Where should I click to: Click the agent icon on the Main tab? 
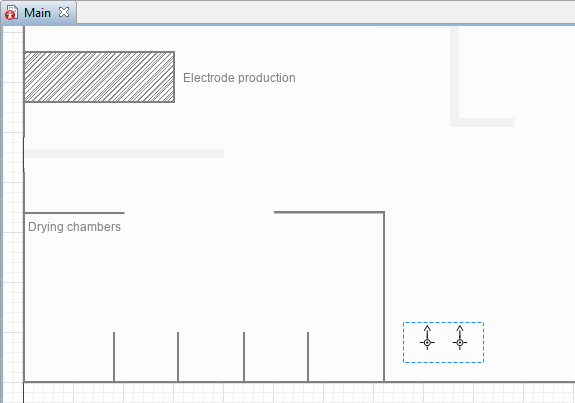tap(11, 12)
